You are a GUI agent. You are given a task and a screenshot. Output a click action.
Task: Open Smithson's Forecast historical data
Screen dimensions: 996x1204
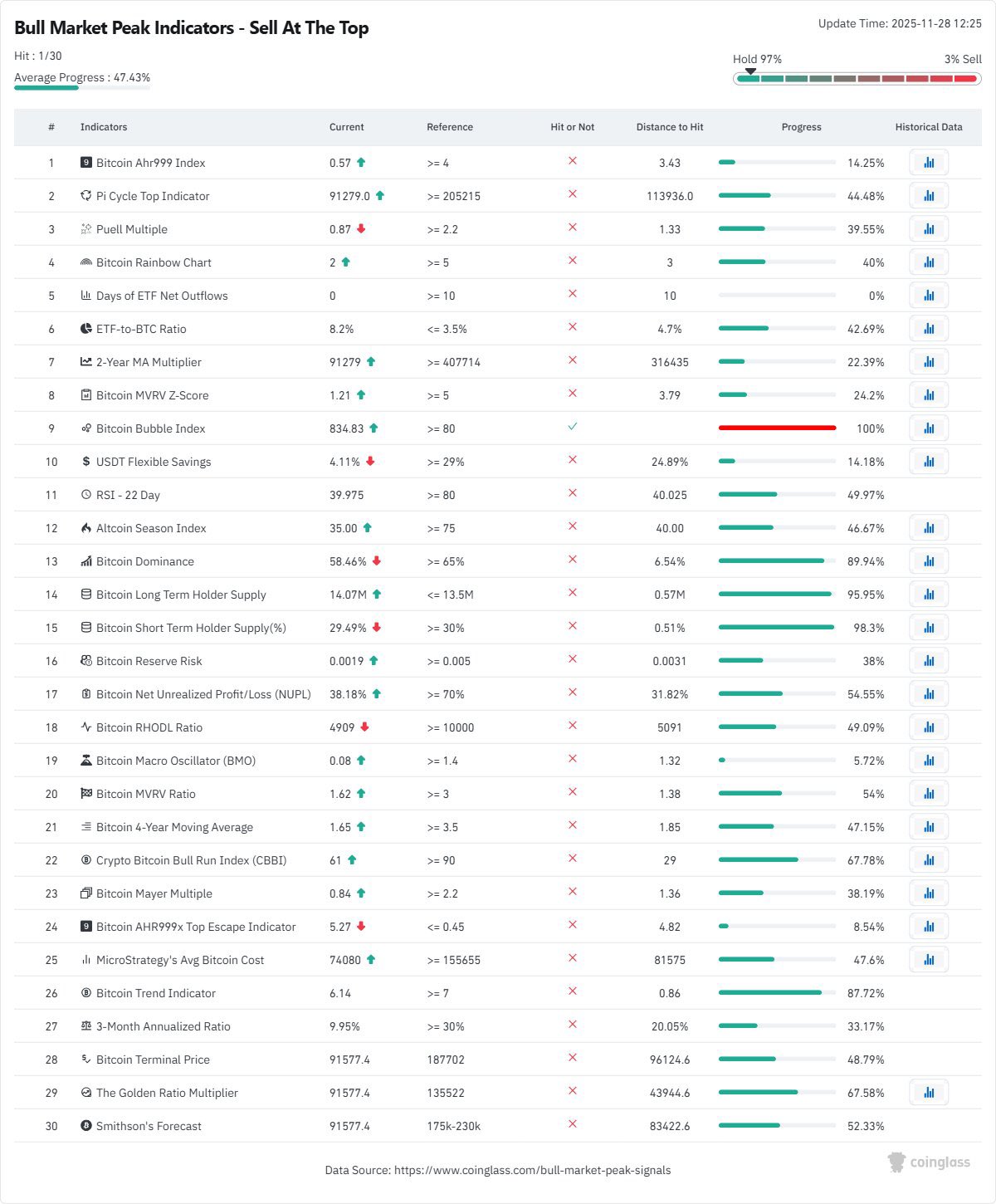click(x=929, y=1125)
